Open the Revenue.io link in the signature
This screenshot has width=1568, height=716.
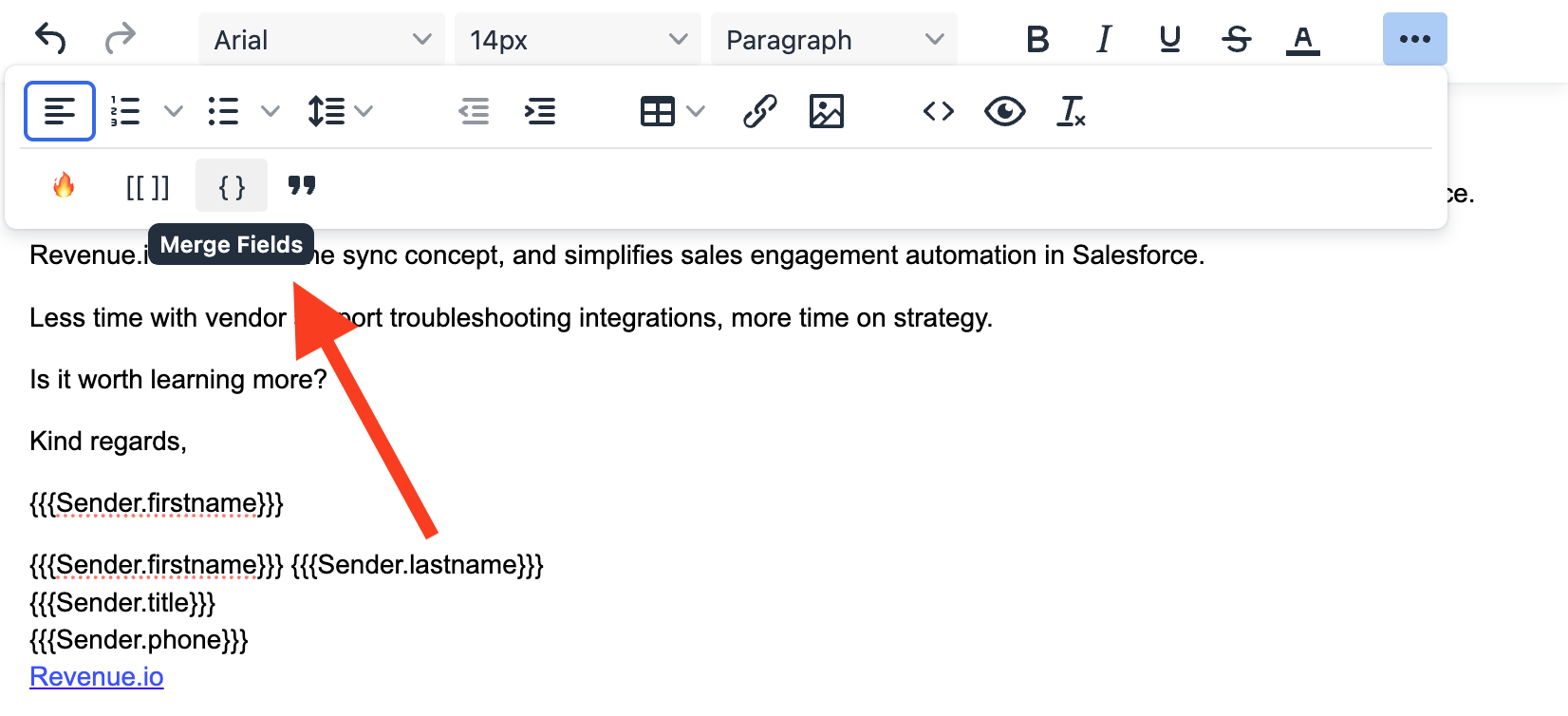(x=96, y=676)
